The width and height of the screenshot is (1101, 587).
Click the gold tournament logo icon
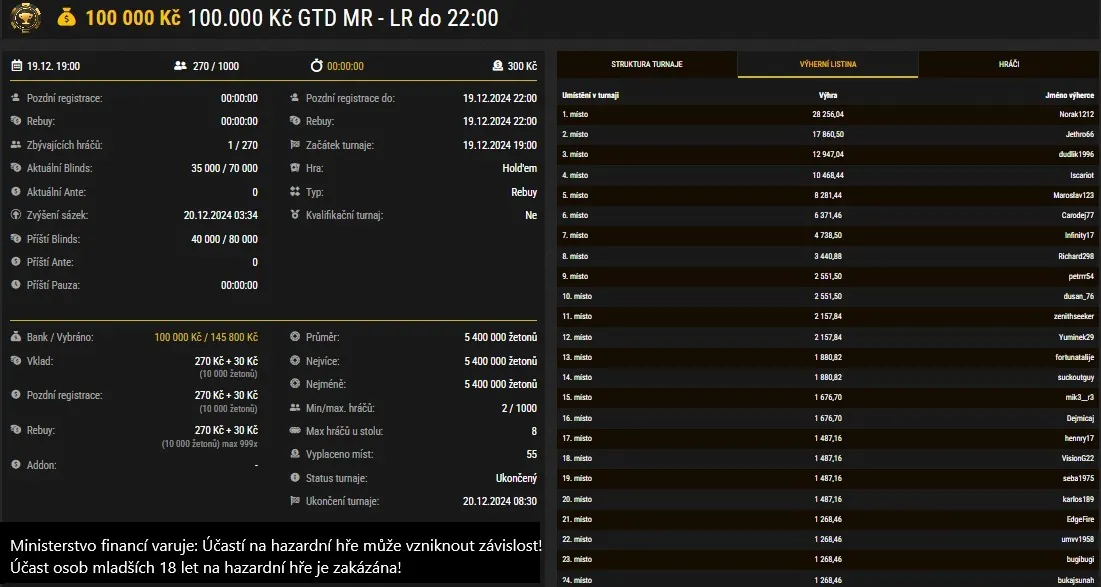(27, 18)
